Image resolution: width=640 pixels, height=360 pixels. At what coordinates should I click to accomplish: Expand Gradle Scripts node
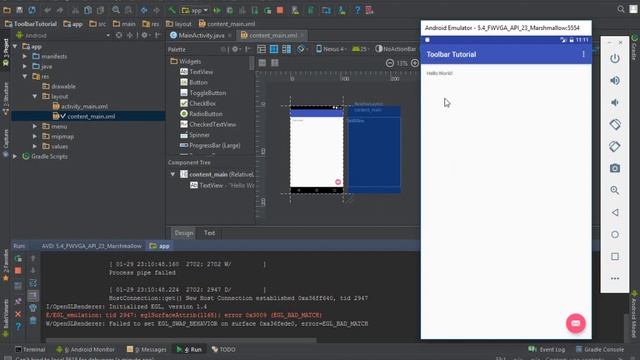coord(15,156)
